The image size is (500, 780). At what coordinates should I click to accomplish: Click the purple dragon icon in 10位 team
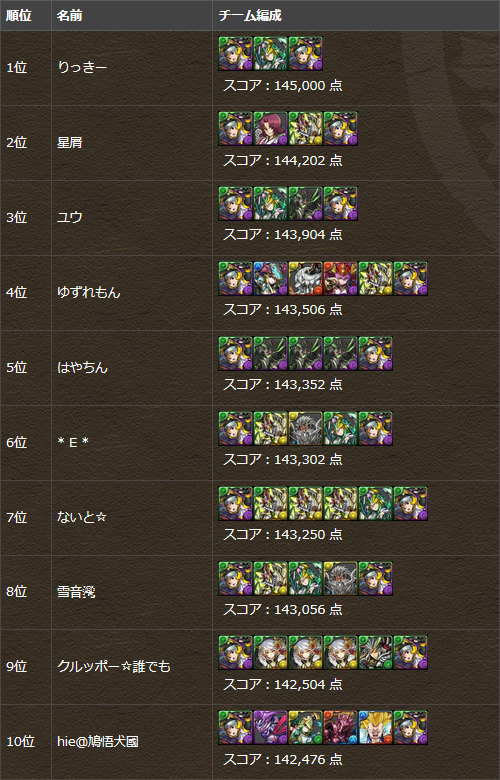[x=271, y=728]
